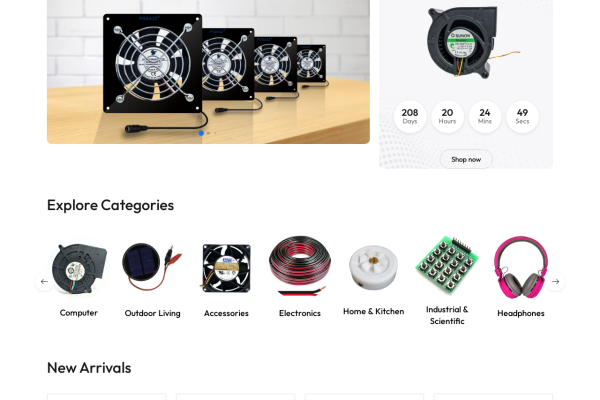Click the Headphones category label
This screenshot has height=400, width=600.
tap(520, 313)
